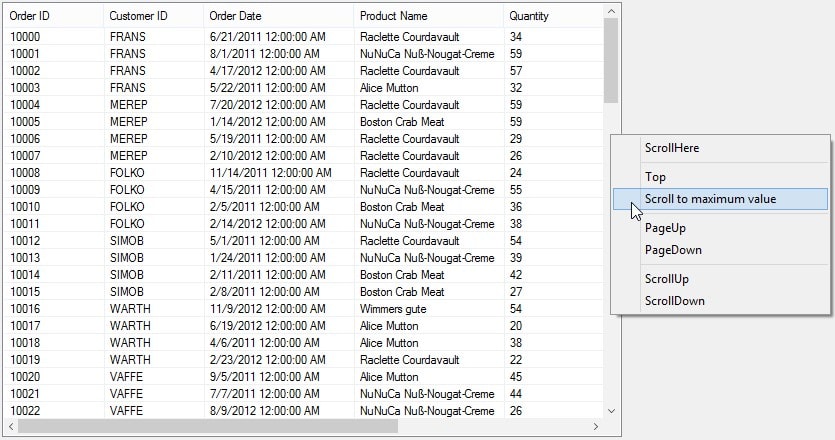The image size is (835, 440).
Task: Select order ID cell 10009
Action: click(54, 190)
